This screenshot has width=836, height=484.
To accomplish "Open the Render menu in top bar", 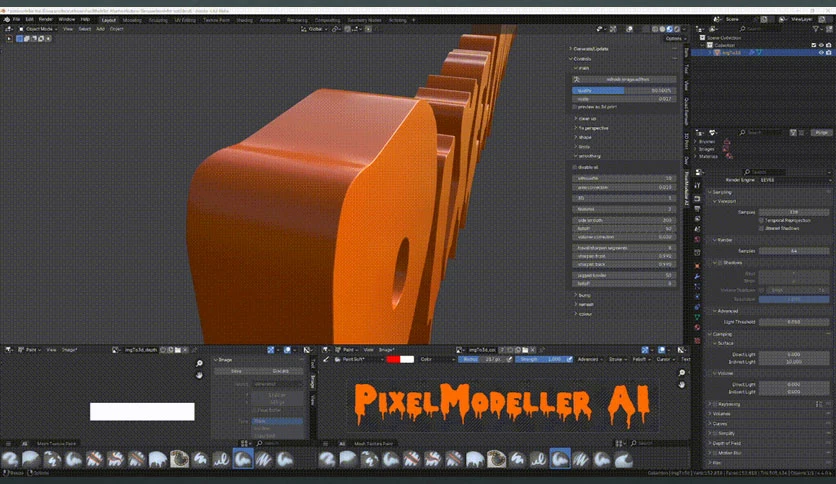I will (46, 19).
